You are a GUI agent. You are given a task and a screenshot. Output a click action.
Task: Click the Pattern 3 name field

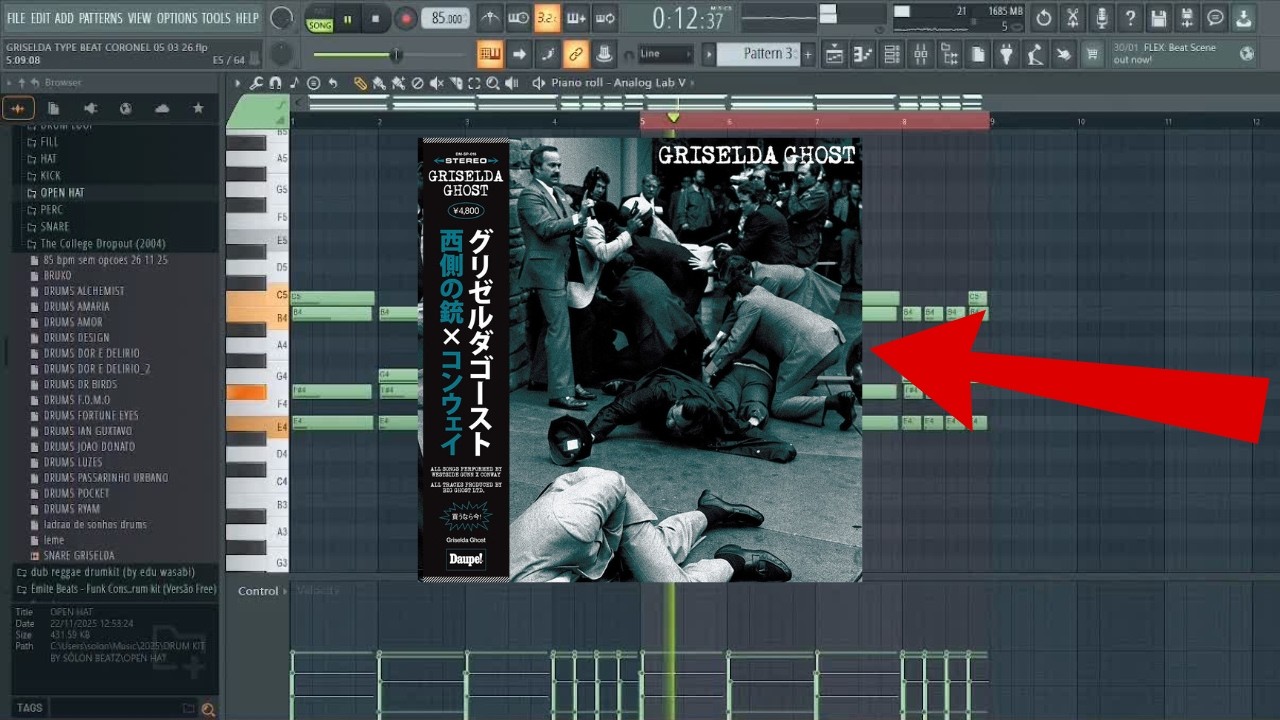pos(759,54)
